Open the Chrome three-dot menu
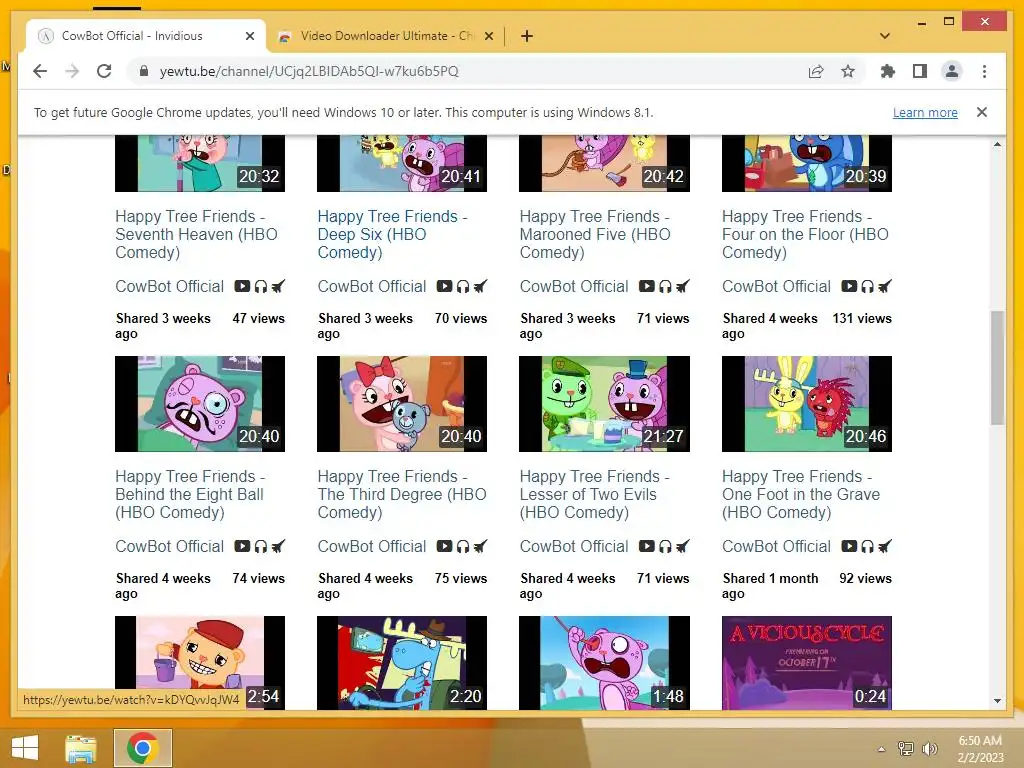 click(x=984, y=71)
